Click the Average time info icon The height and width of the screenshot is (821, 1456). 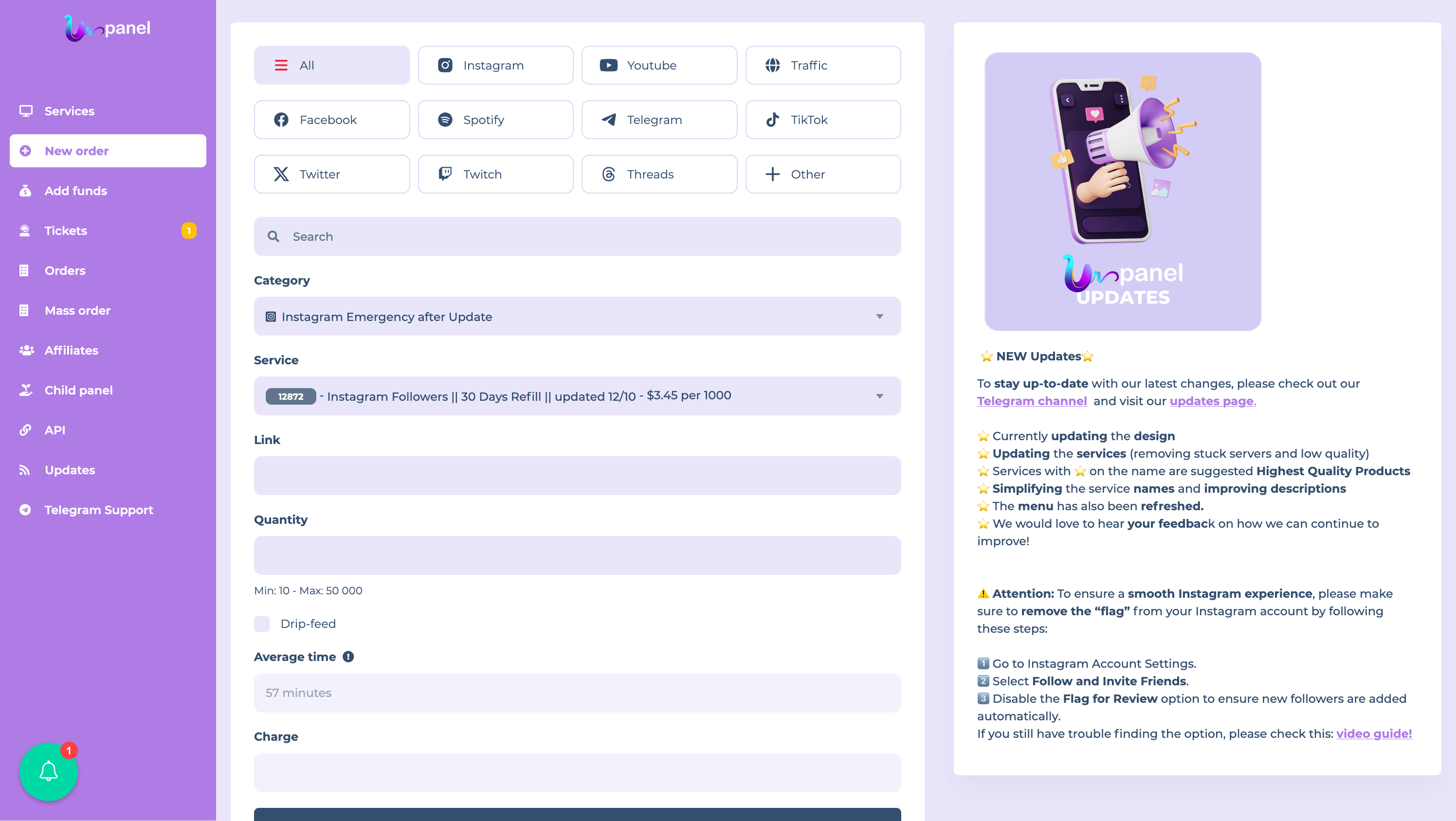click(x=348, y=657)
